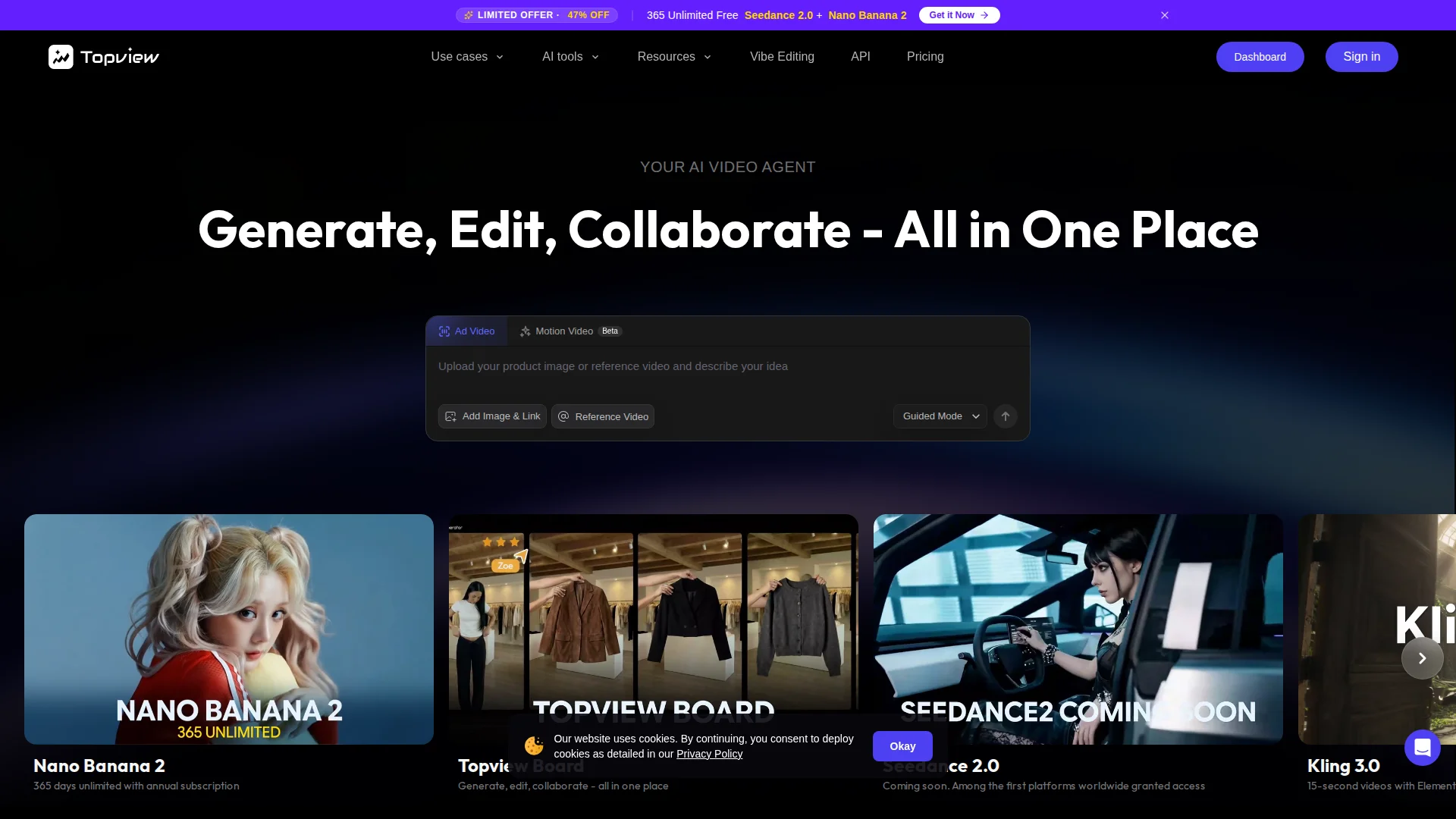1456x819 pixels.
Task: Open the chat support bubble icon
Action: [1422, 748]
